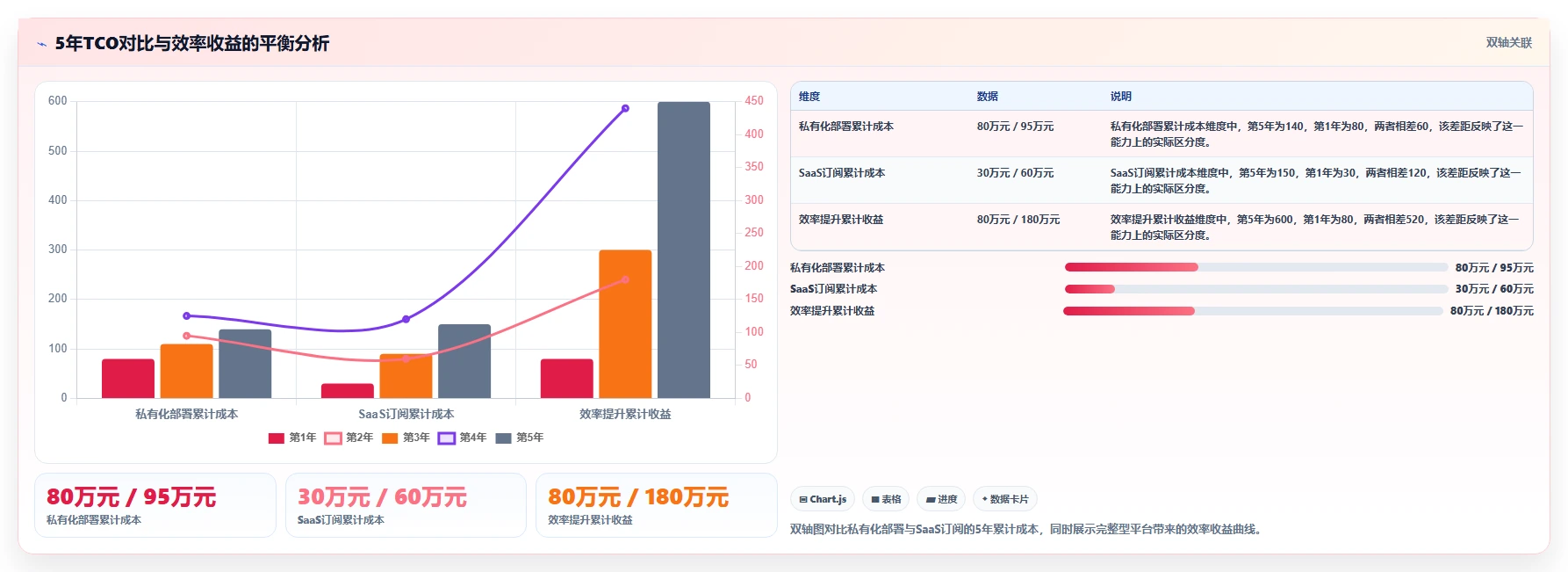Click the left axis value 600

(58, 101)
